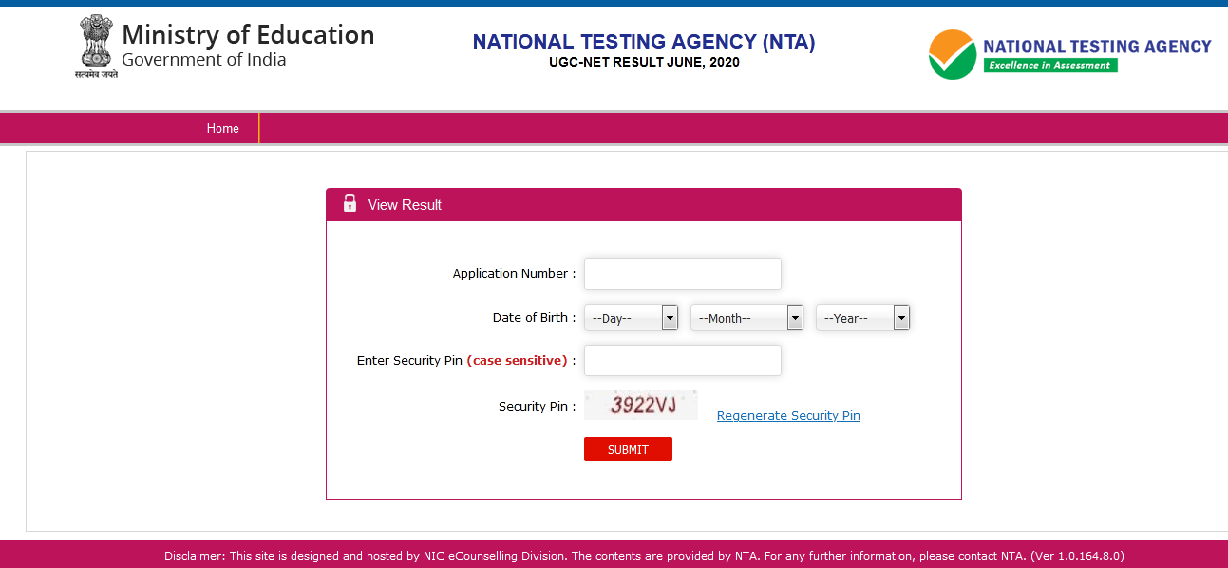Click the View Result panel header
This screenshot has height=568, width=1228.
(643, 204)
